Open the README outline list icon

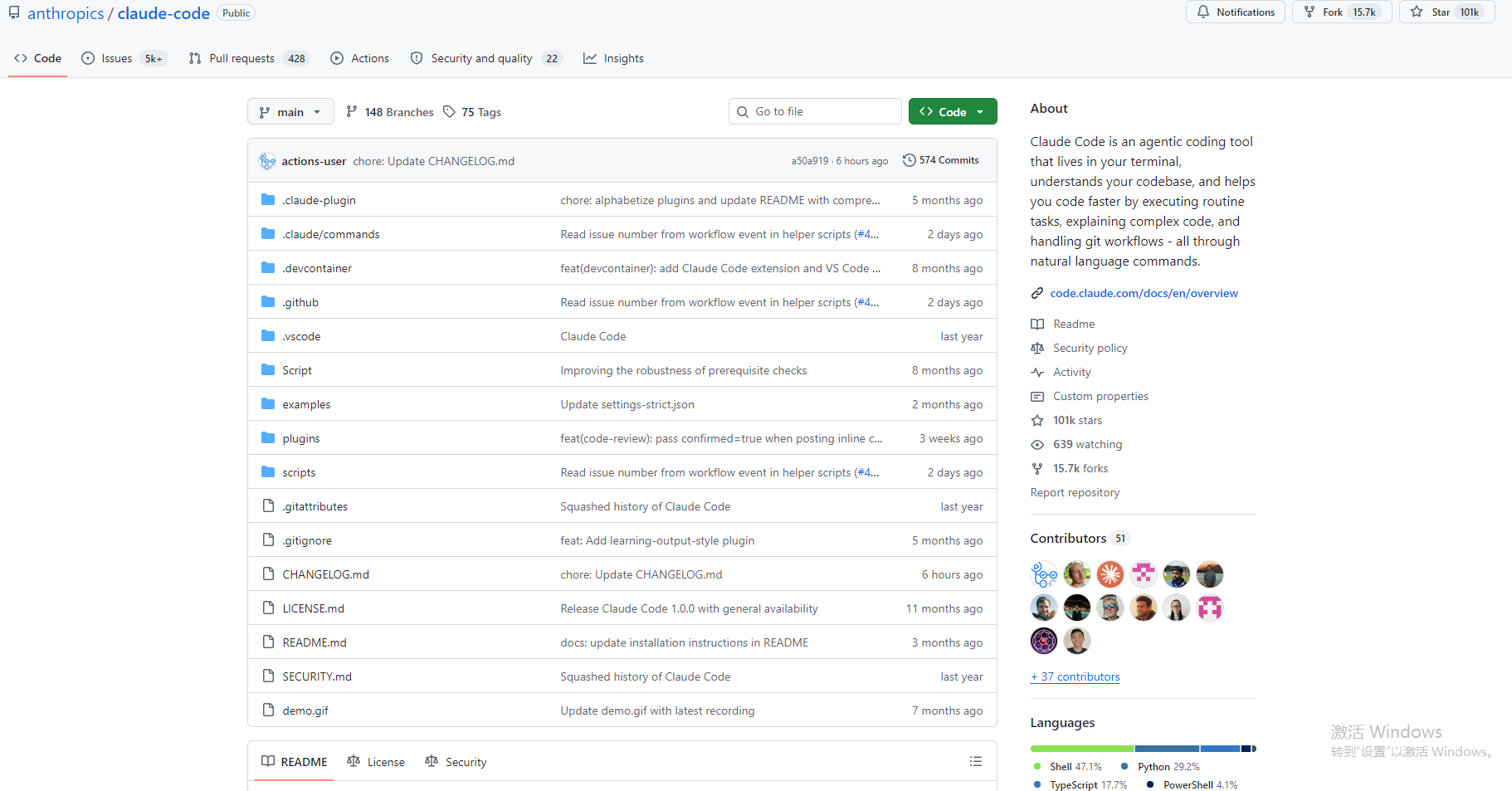point(976,761)
